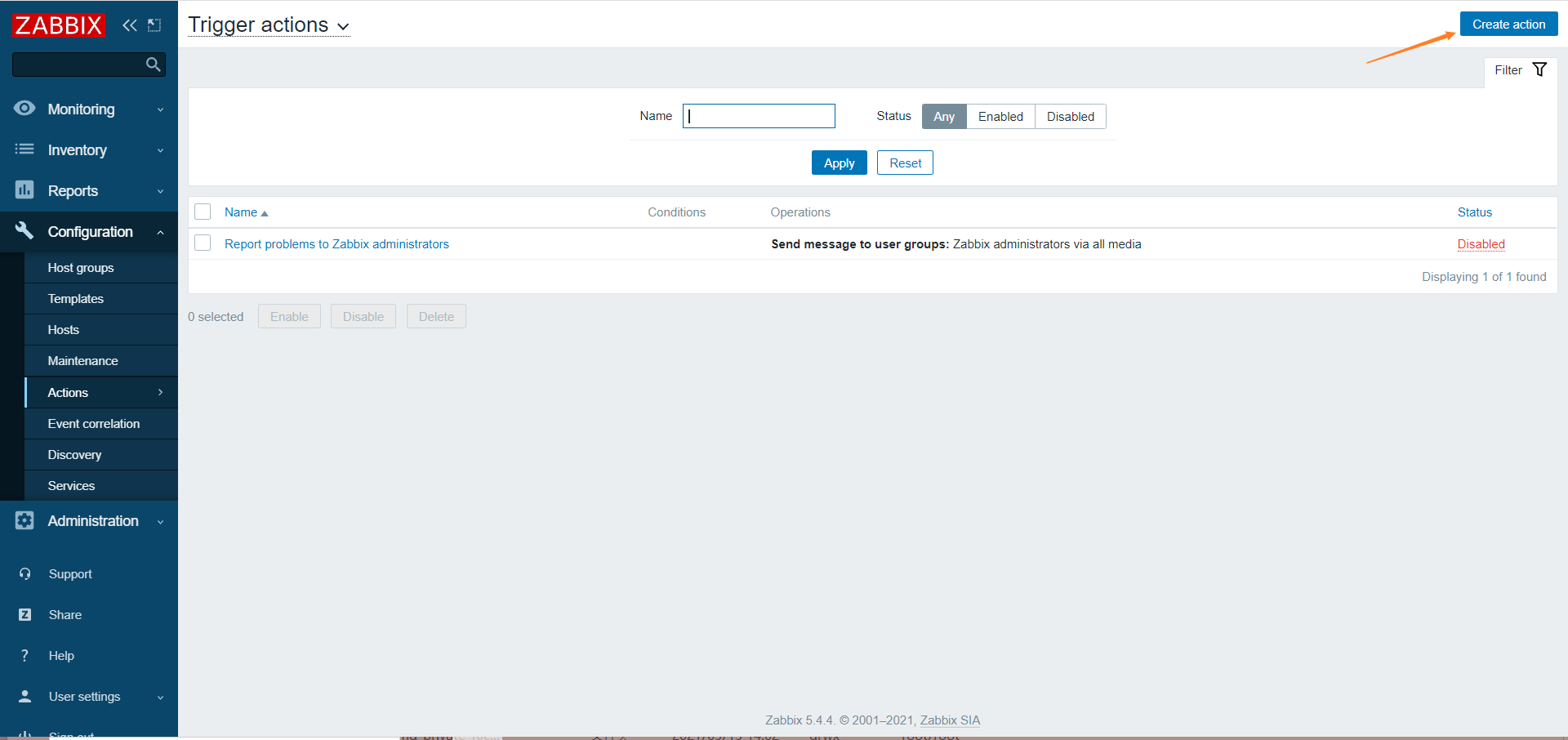Open Services menu item
Screen dimensions: 1568x740
coord(101,486)
